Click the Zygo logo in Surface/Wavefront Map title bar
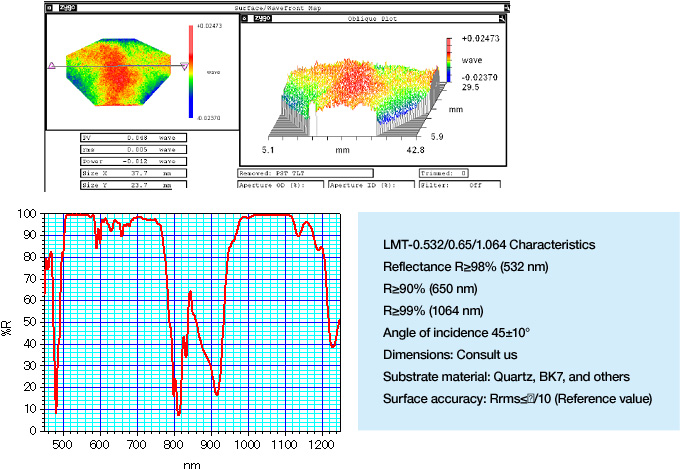Screen dimensions: 680x469 pyautogui.click(x=68, y=6)
